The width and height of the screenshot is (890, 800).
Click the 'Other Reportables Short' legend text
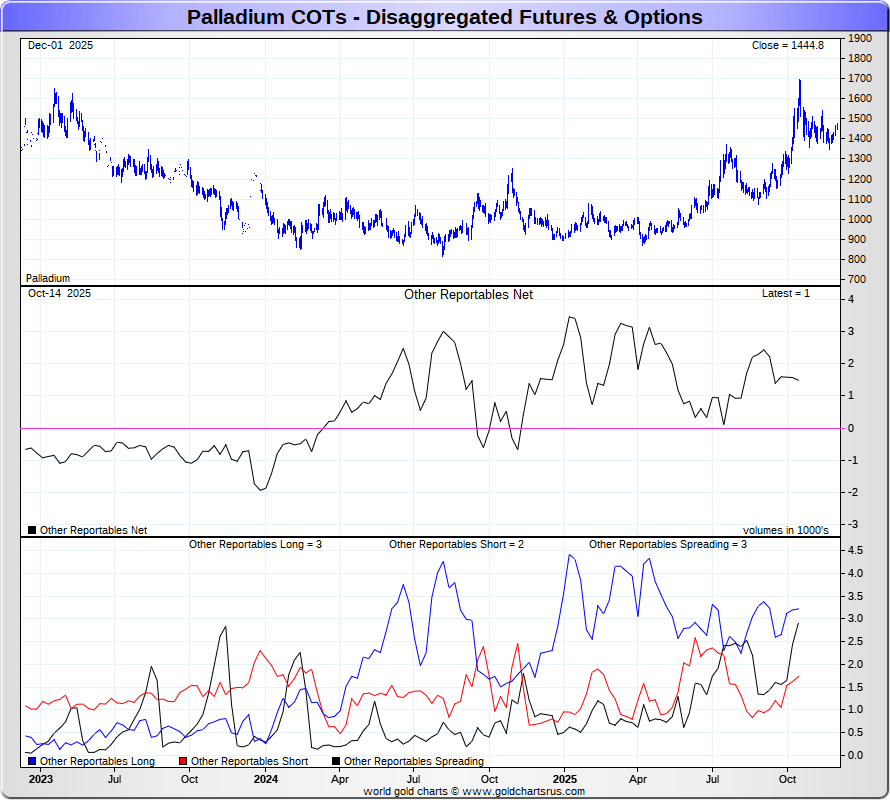click(x=249, y=761)
